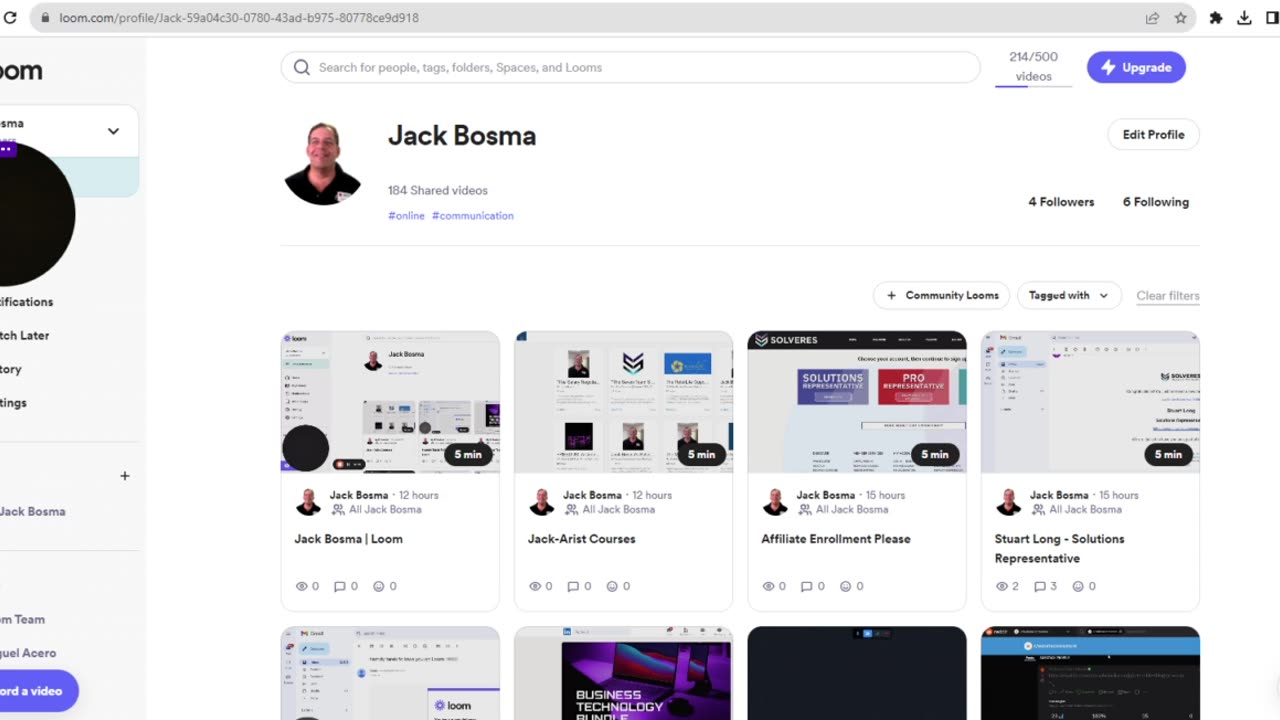Open Watch Later in the sidebar

[x=25, y=336]
